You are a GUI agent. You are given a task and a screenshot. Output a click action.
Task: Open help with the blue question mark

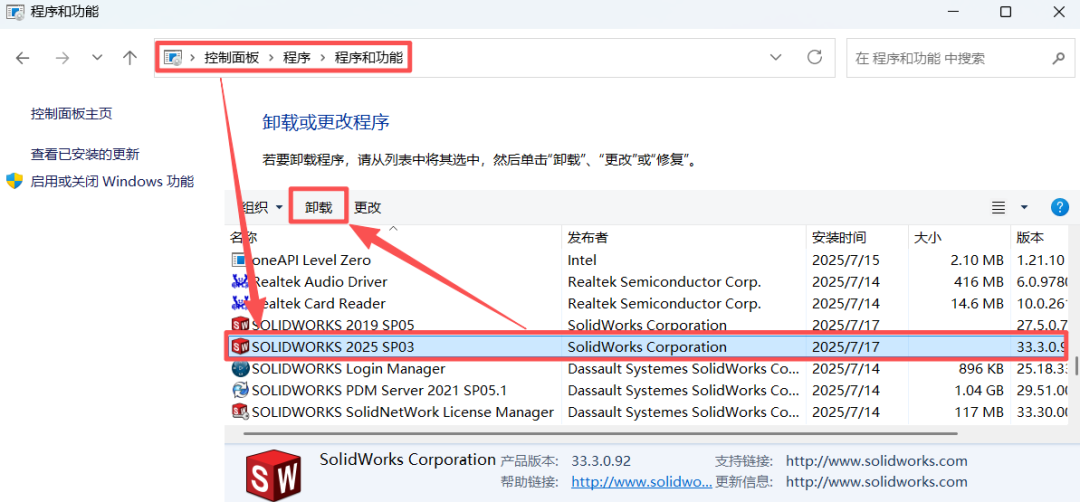[1059, 207]
